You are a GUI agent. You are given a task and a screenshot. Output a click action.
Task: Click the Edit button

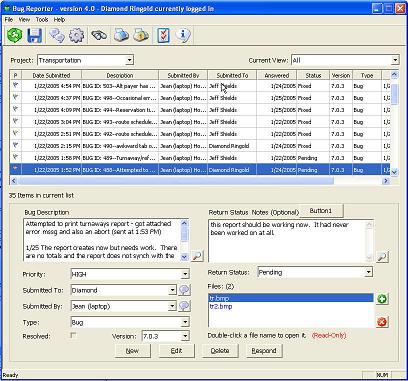[x=176, y=351]
